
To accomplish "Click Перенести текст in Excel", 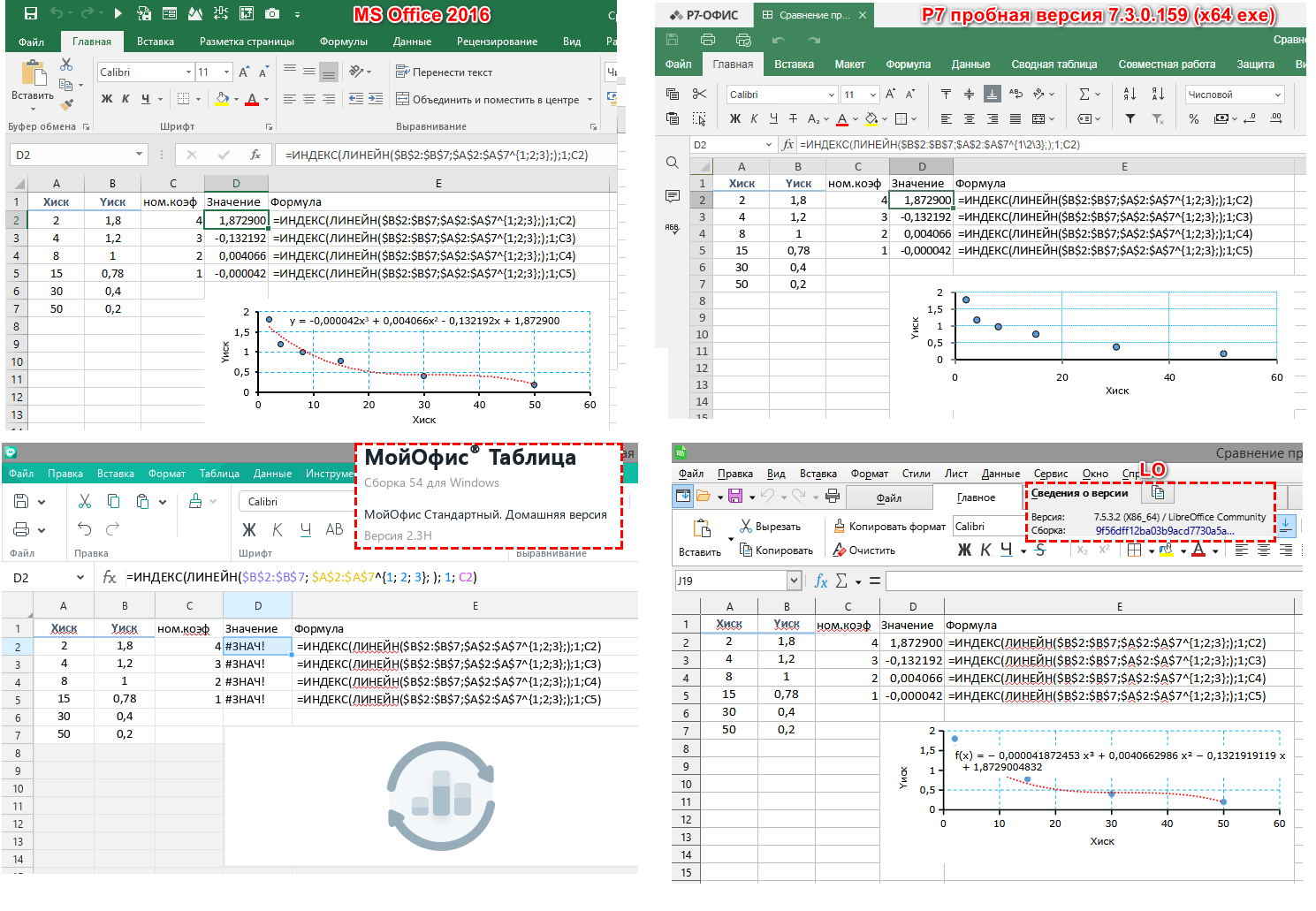I will point(444,72).
